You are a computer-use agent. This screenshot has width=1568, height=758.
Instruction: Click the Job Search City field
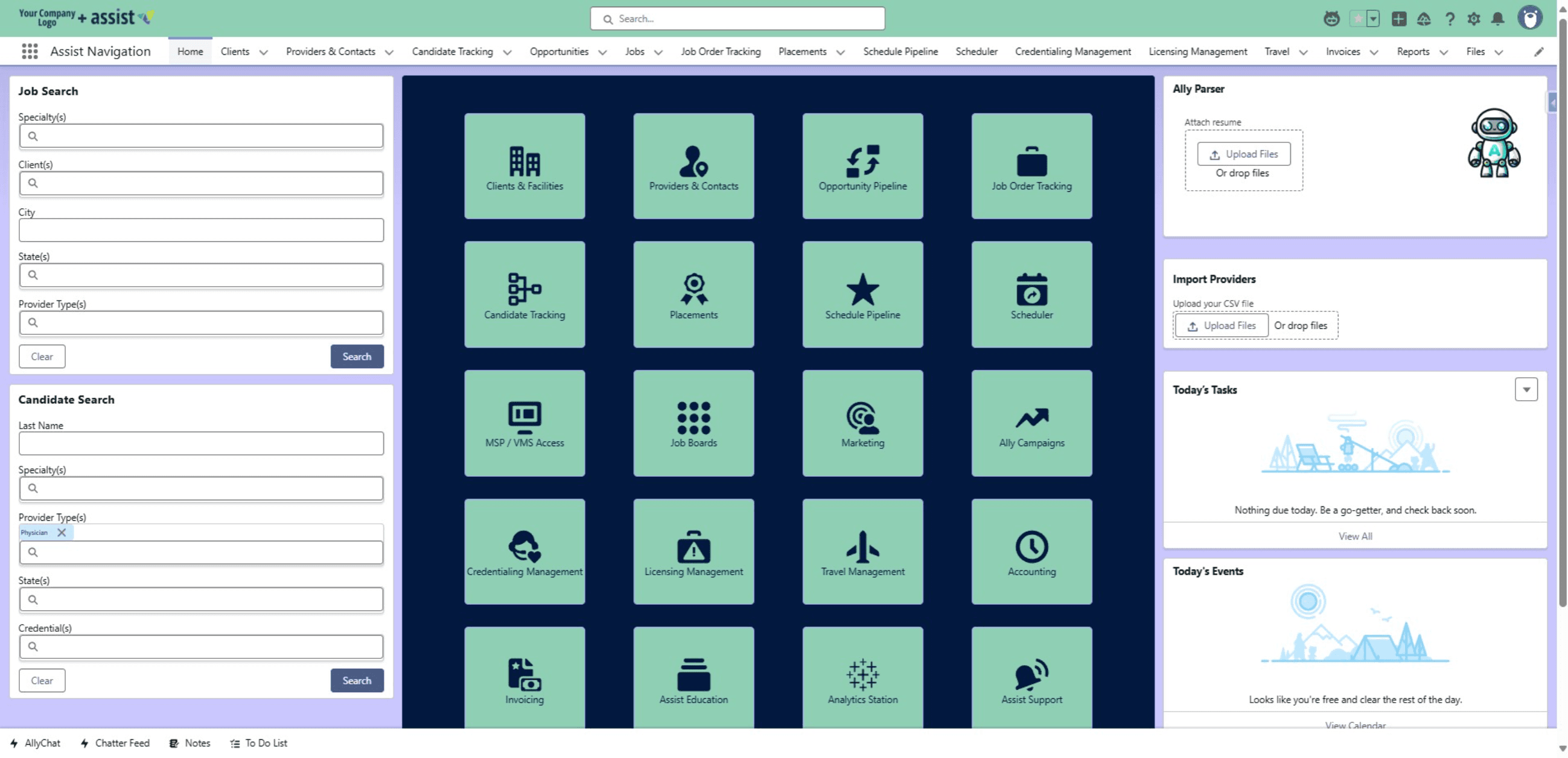[x=201, y=230]
